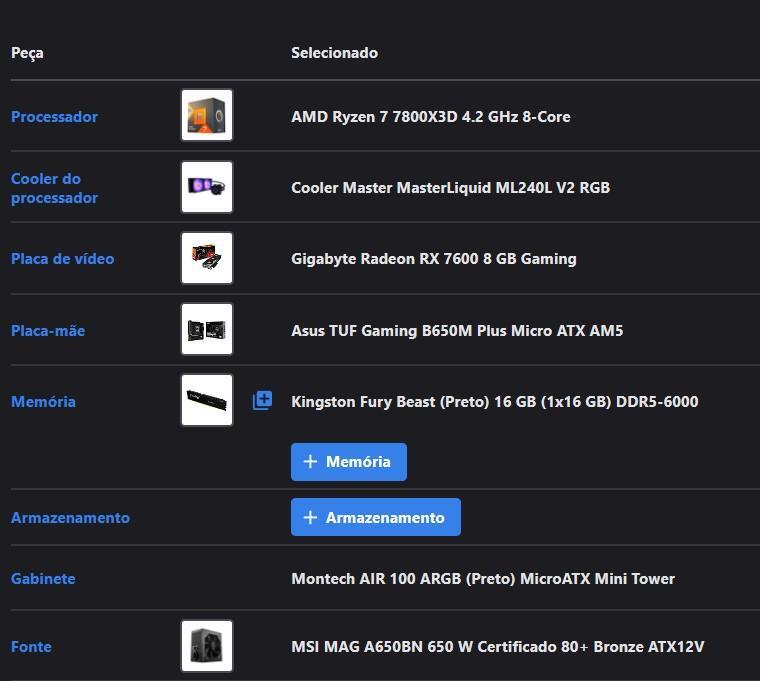Viewport: 760px width, 681px height.
Task: Click the MasterLiquid ML240L cooler thumbnail
Action: (x=207, y=187)
